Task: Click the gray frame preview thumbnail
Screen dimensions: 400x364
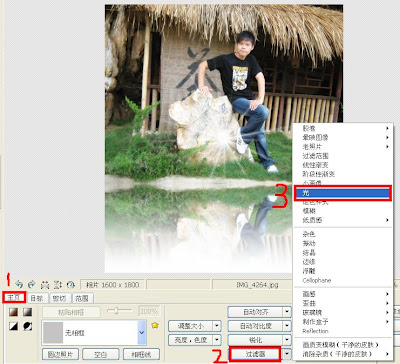Action: point(53,332)
